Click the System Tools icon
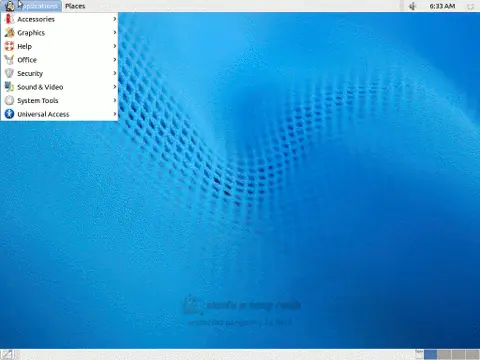Viewport: 480px width, 360px height. (x=9, y=100)
